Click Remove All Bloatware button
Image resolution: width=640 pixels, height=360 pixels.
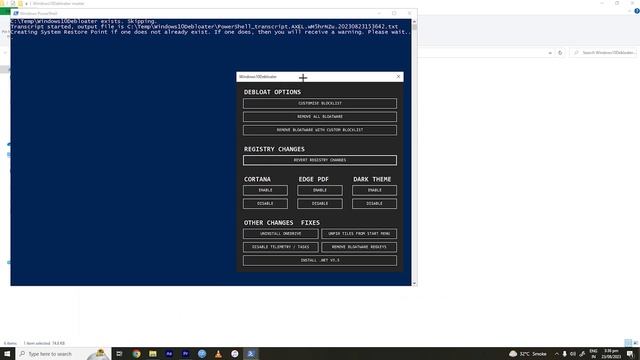coord(320,117)
